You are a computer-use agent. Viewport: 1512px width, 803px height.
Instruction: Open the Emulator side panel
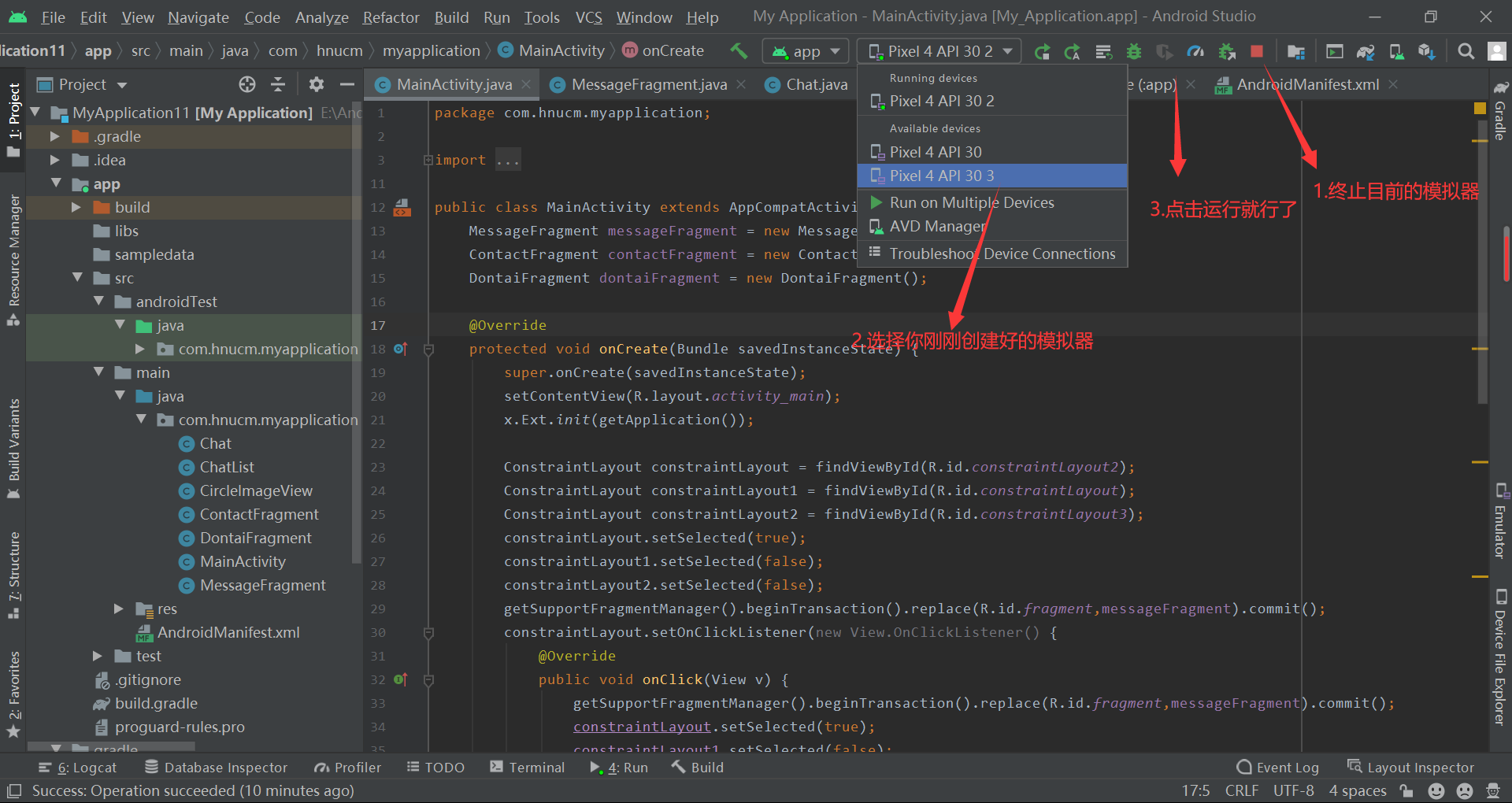point(1500,522)
